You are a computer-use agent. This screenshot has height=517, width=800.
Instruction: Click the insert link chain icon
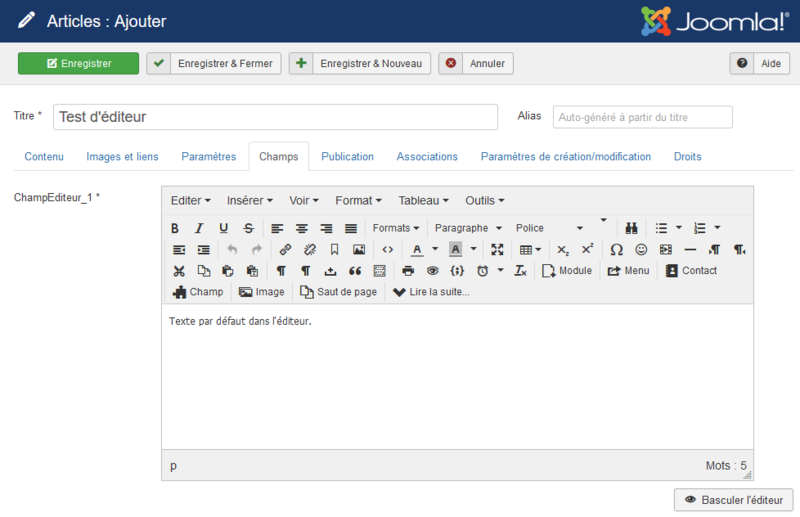pyautogui.click(x=285, y=249)
